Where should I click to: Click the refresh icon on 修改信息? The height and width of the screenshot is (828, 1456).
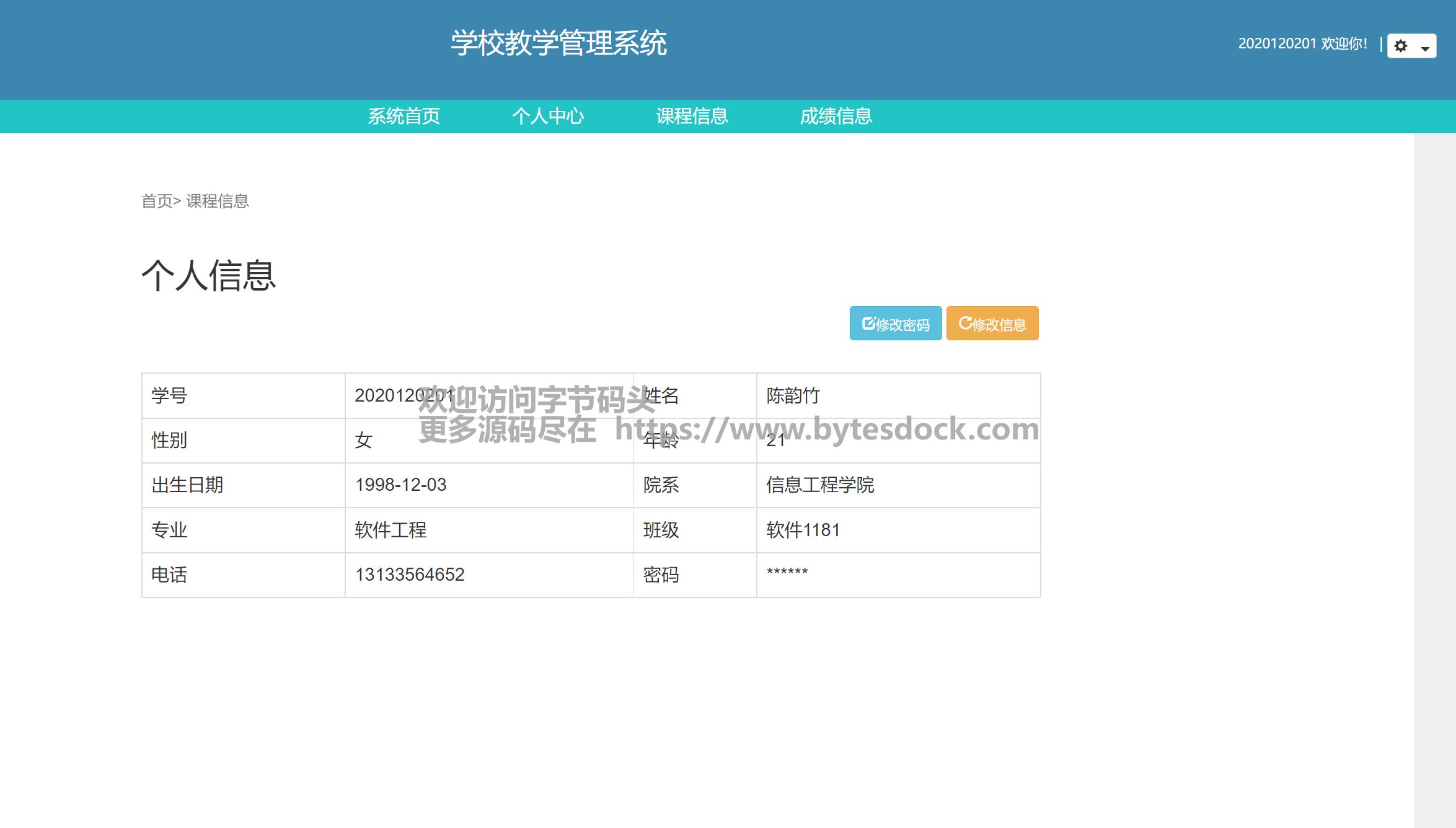click(x=965, y=323)
